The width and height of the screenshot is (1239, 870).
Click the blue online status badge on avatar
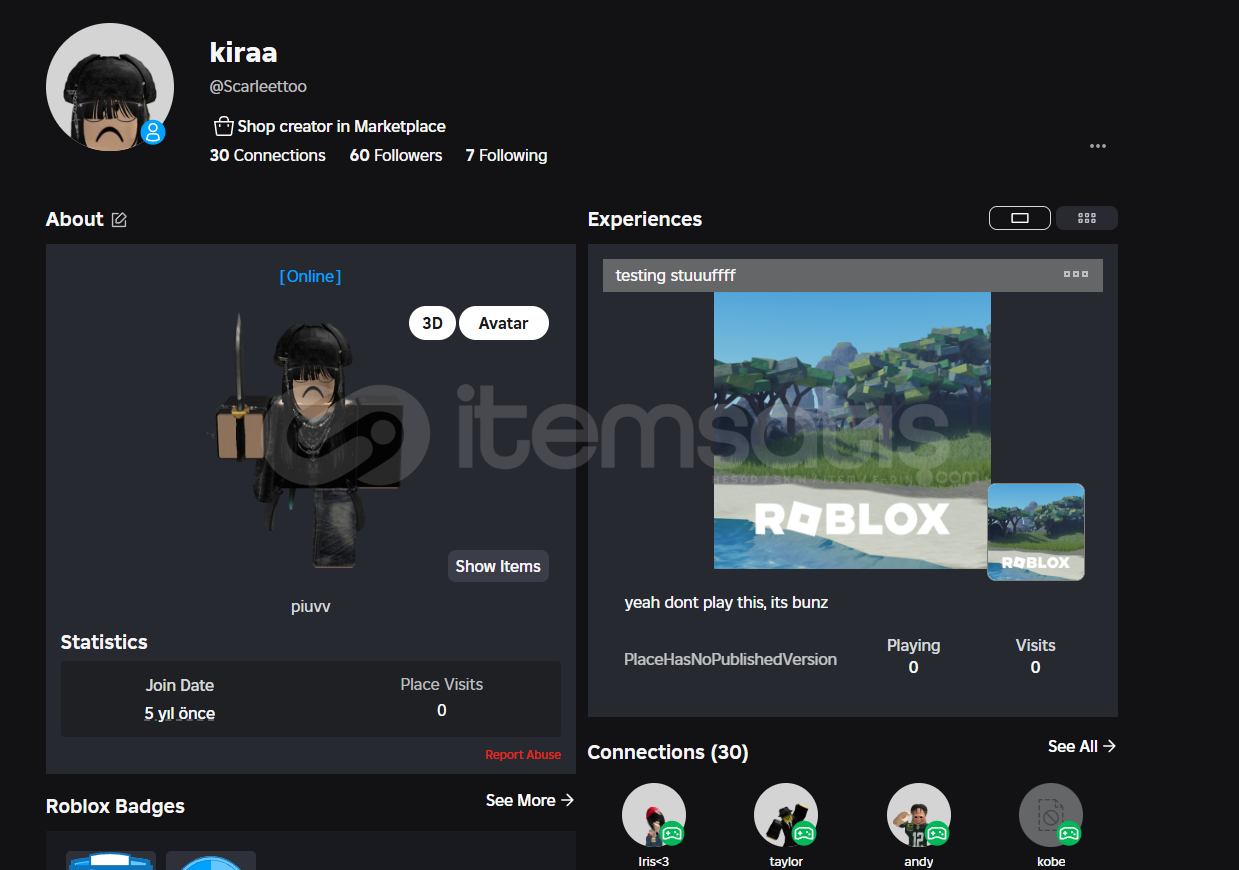[x=153, y=132]
